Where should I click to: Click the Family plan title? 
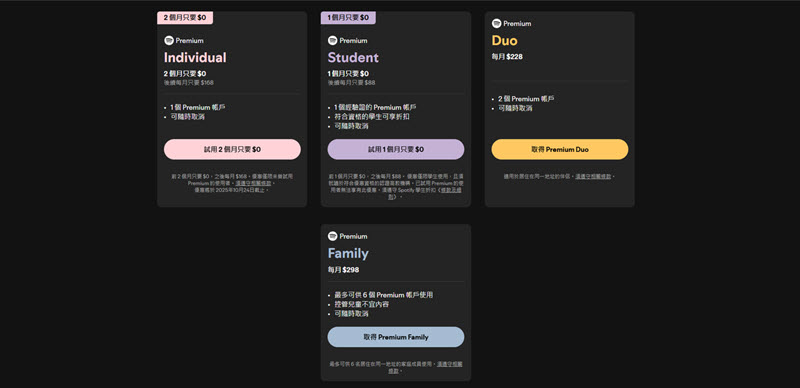(348, 253)
